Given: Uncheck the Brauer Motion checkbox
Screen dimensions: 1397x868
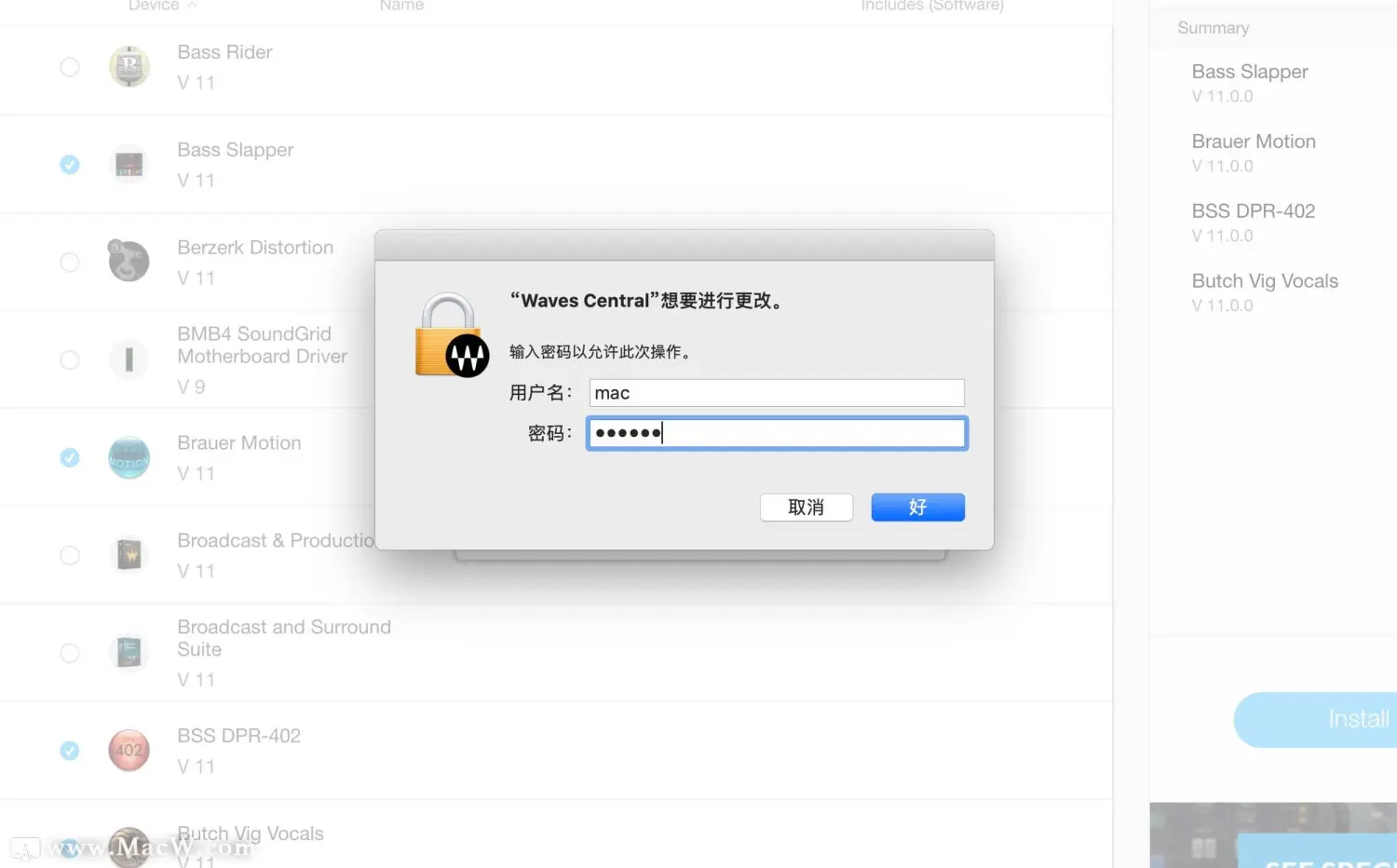Looking at the screenshot, I should pos(70,457).
